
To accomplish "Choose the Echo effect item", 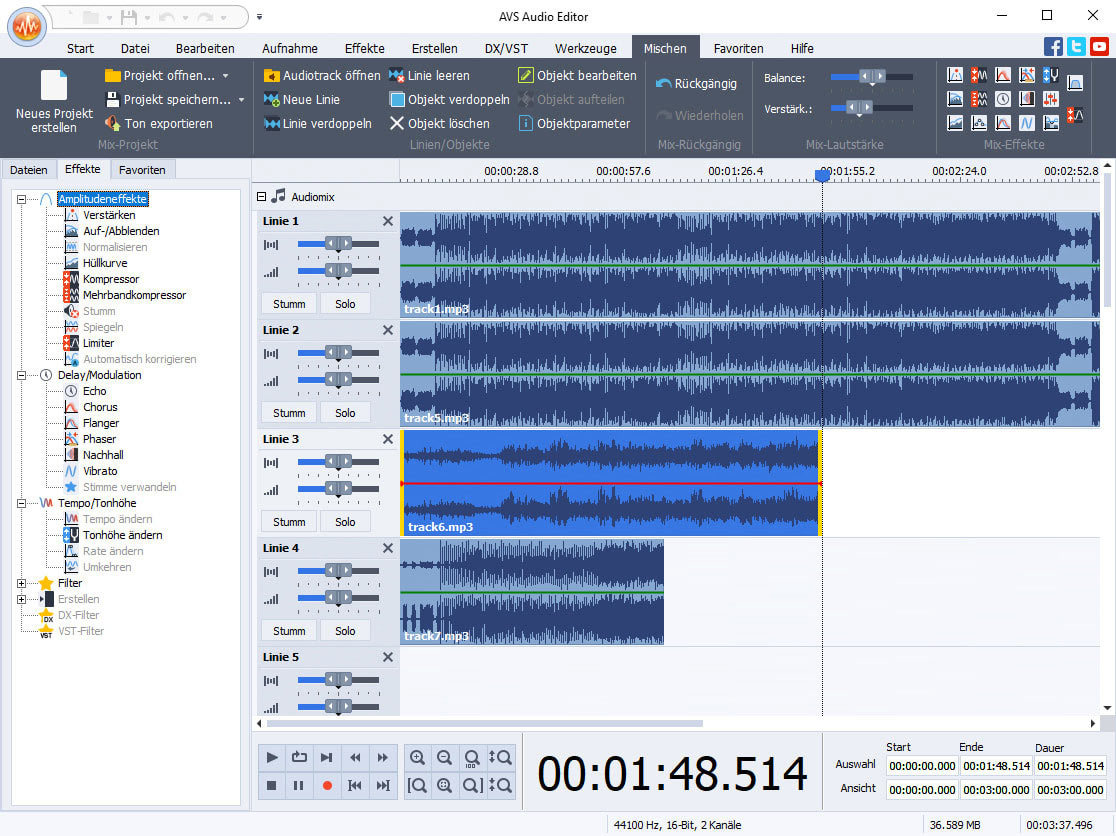I will pyautogui.click(x=94, y=391).
